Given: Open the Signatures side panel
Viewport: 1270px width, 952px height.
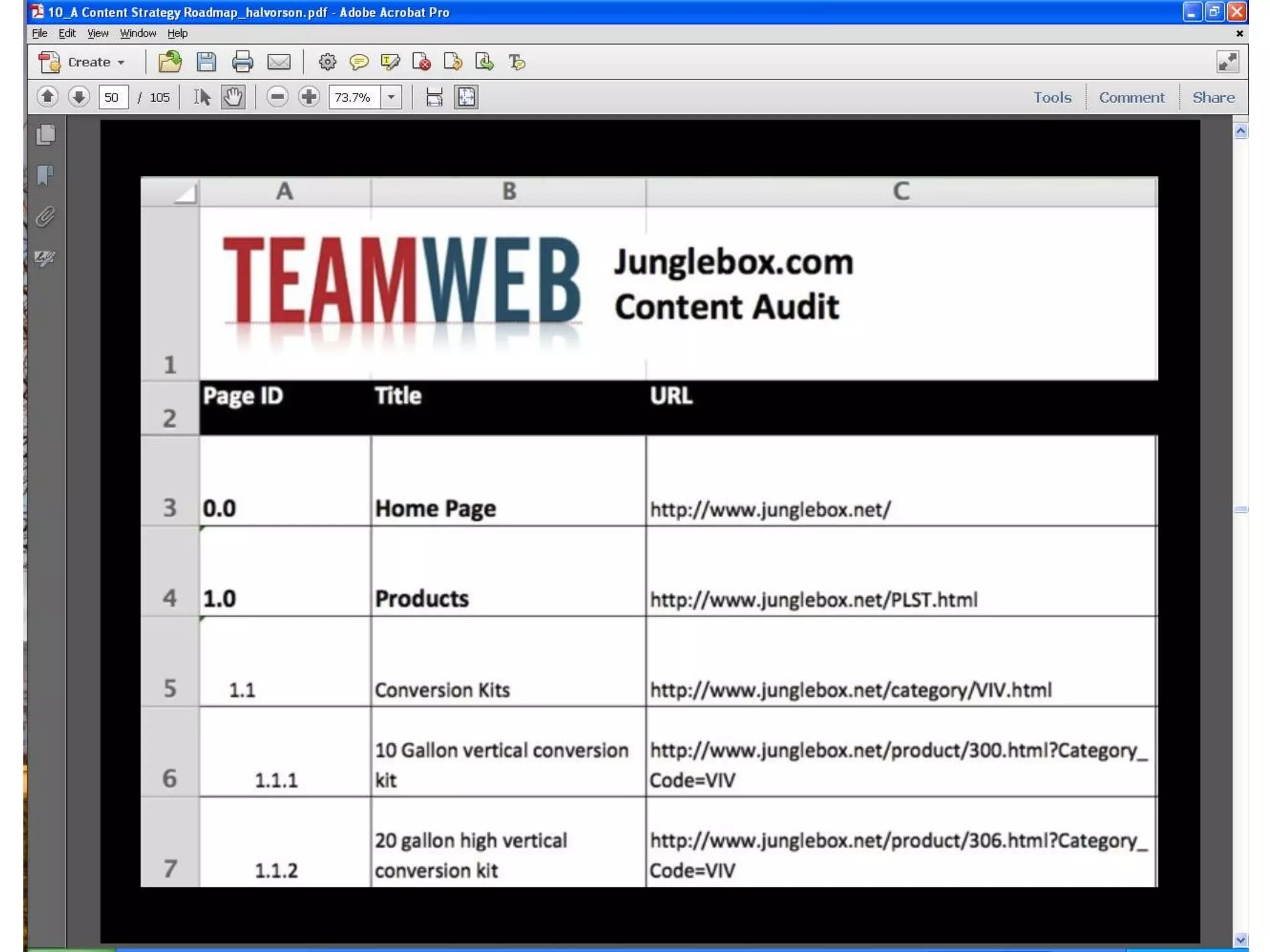Looking at the screenshot, I should point(45,257).
